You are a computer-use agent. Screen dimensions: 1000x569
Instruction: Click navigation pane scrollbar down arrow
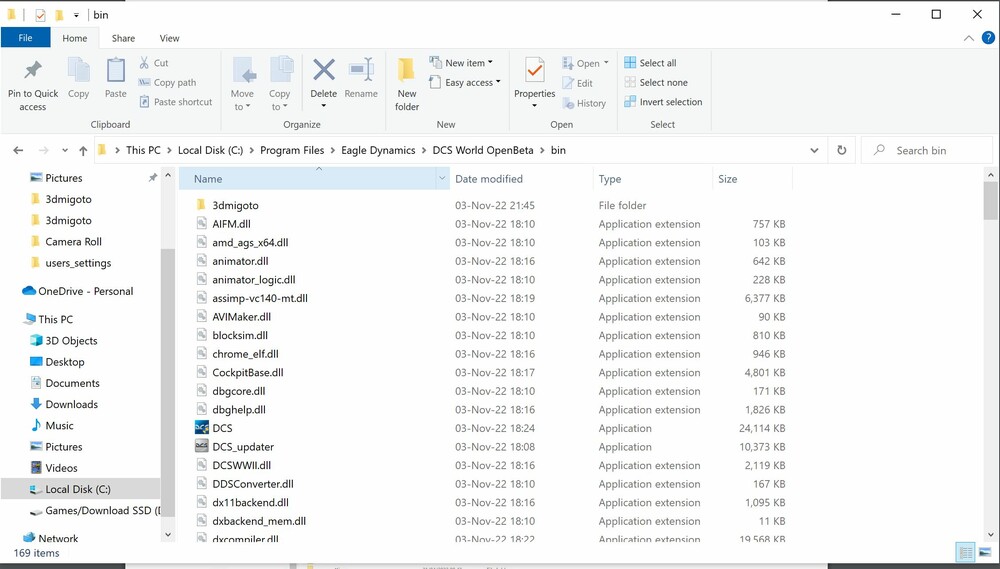168,535
